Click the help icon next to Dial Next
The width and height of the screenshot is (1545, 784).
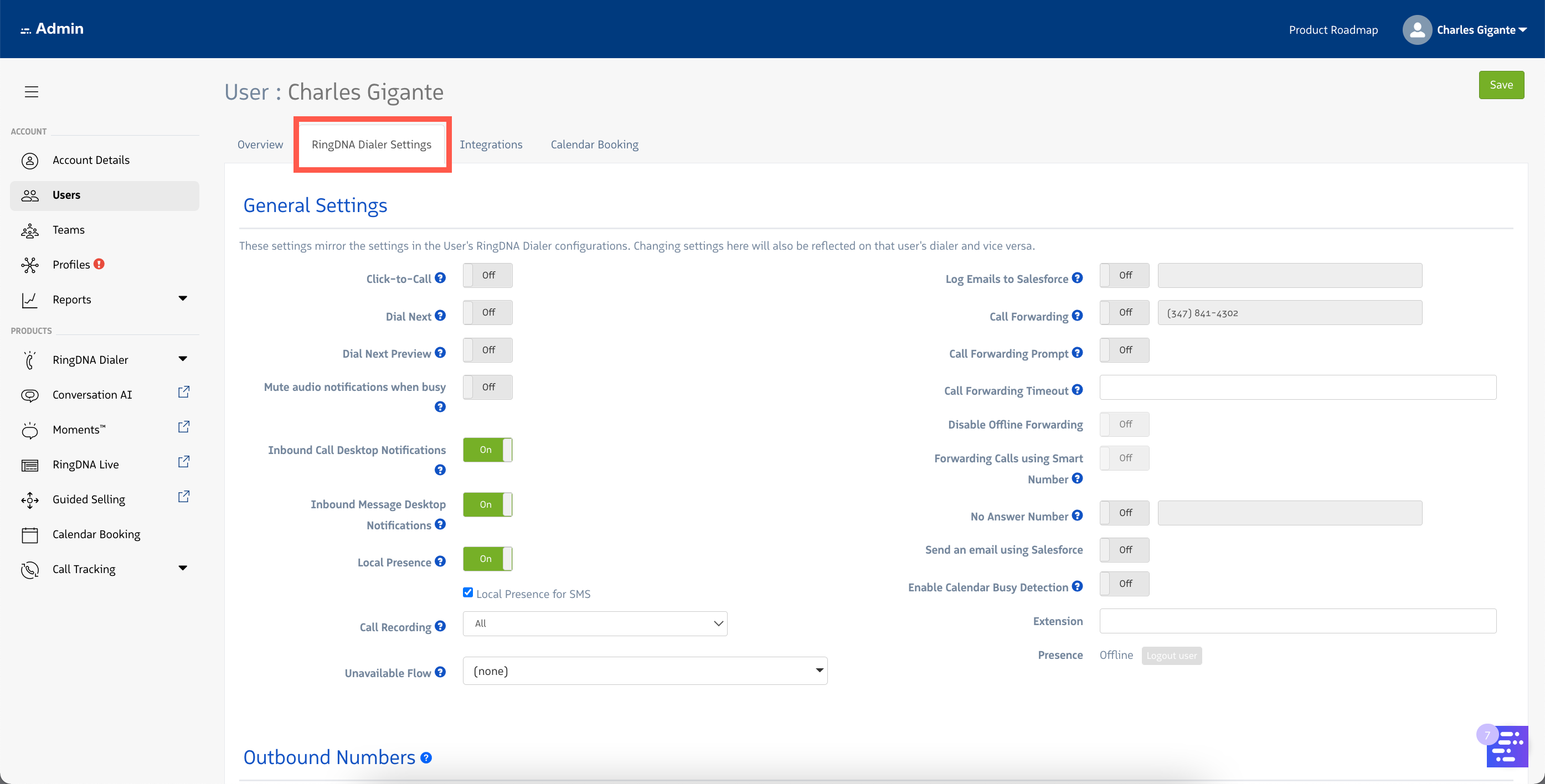(440, 316)
